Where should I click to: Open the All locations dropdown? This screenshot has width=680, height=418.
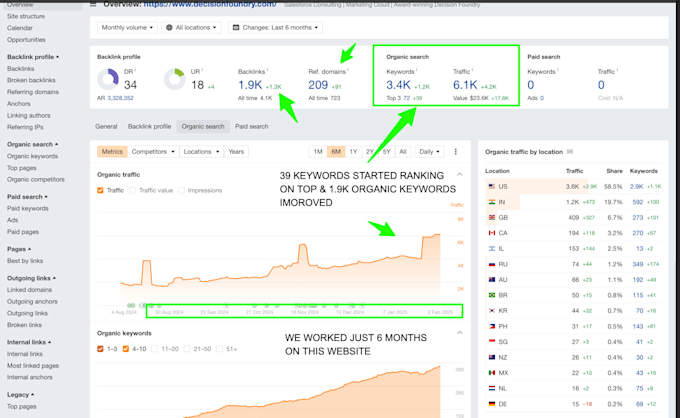point(191,27)
